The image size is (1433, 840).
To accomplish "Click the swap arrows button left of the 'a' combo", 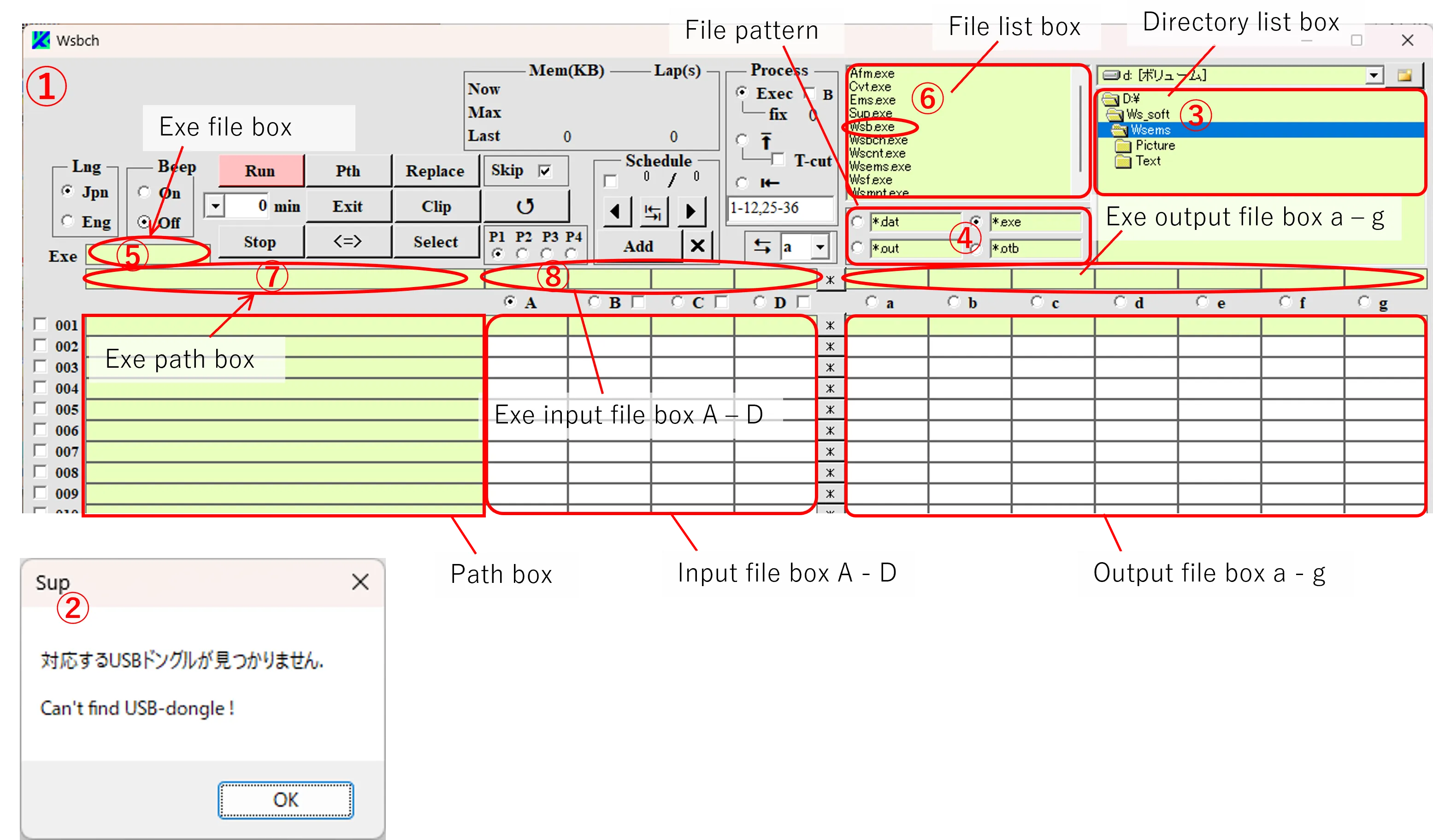I will pos(762,247).
